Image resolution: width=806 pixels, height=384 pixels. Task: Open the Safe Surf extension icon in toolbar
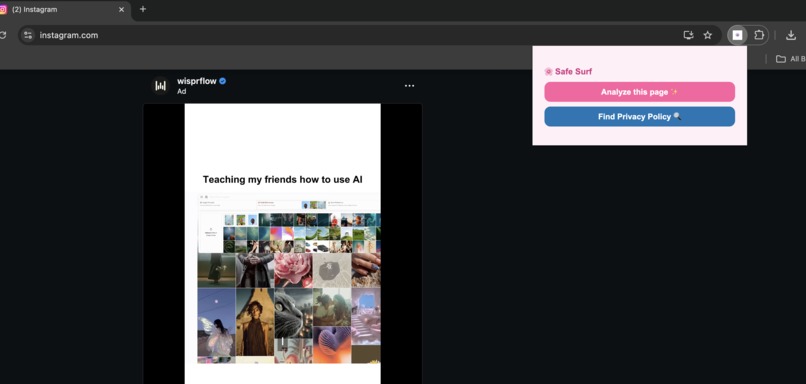coord(737,35)
